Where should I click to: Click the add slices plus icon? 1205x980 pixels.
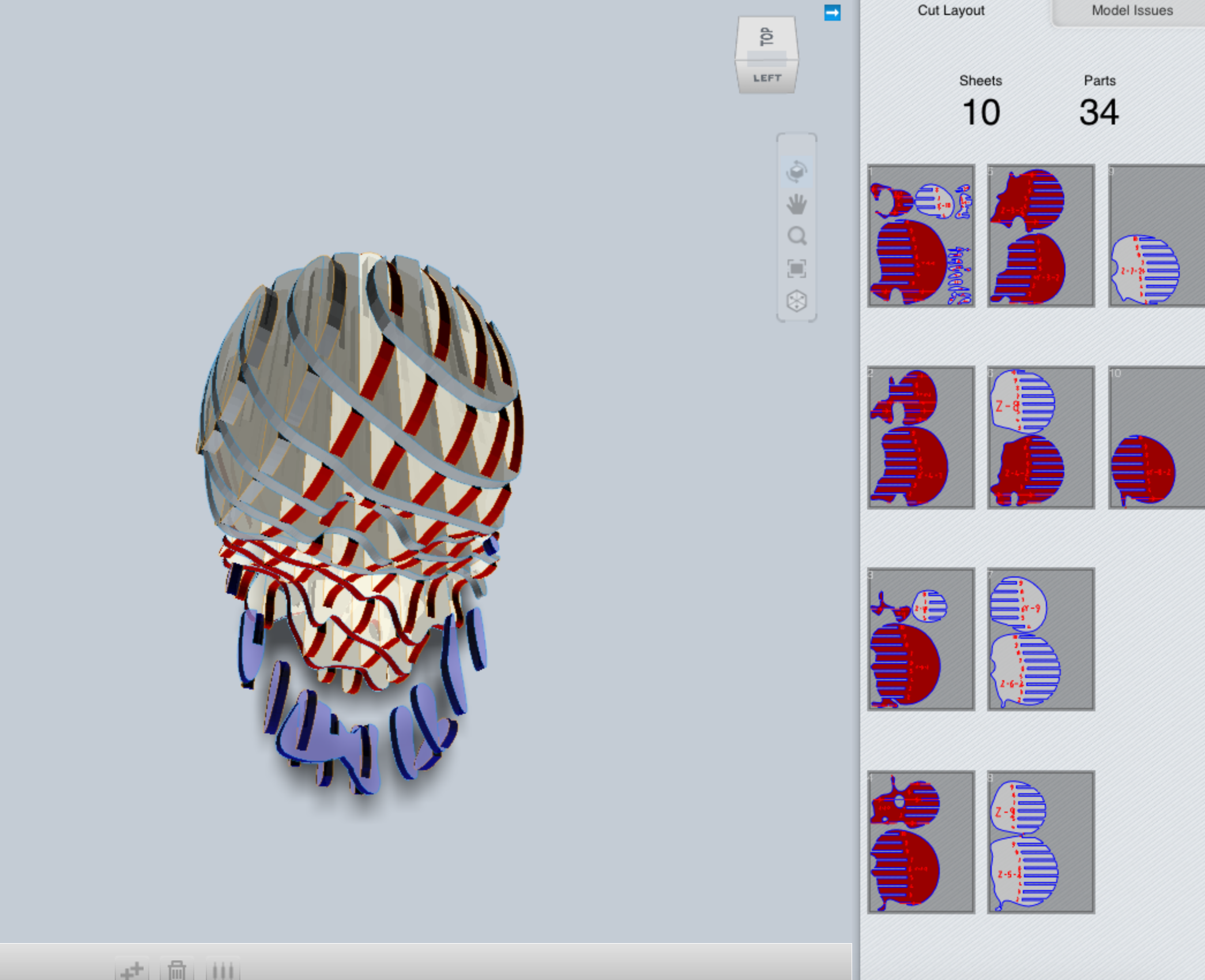tap(133, 970)
